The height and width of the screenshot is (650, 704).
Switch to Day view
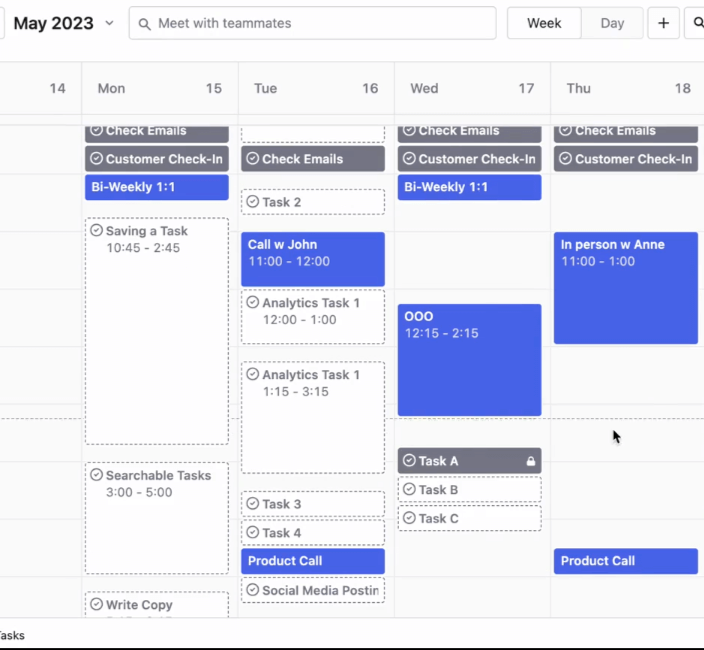[612, 23]
